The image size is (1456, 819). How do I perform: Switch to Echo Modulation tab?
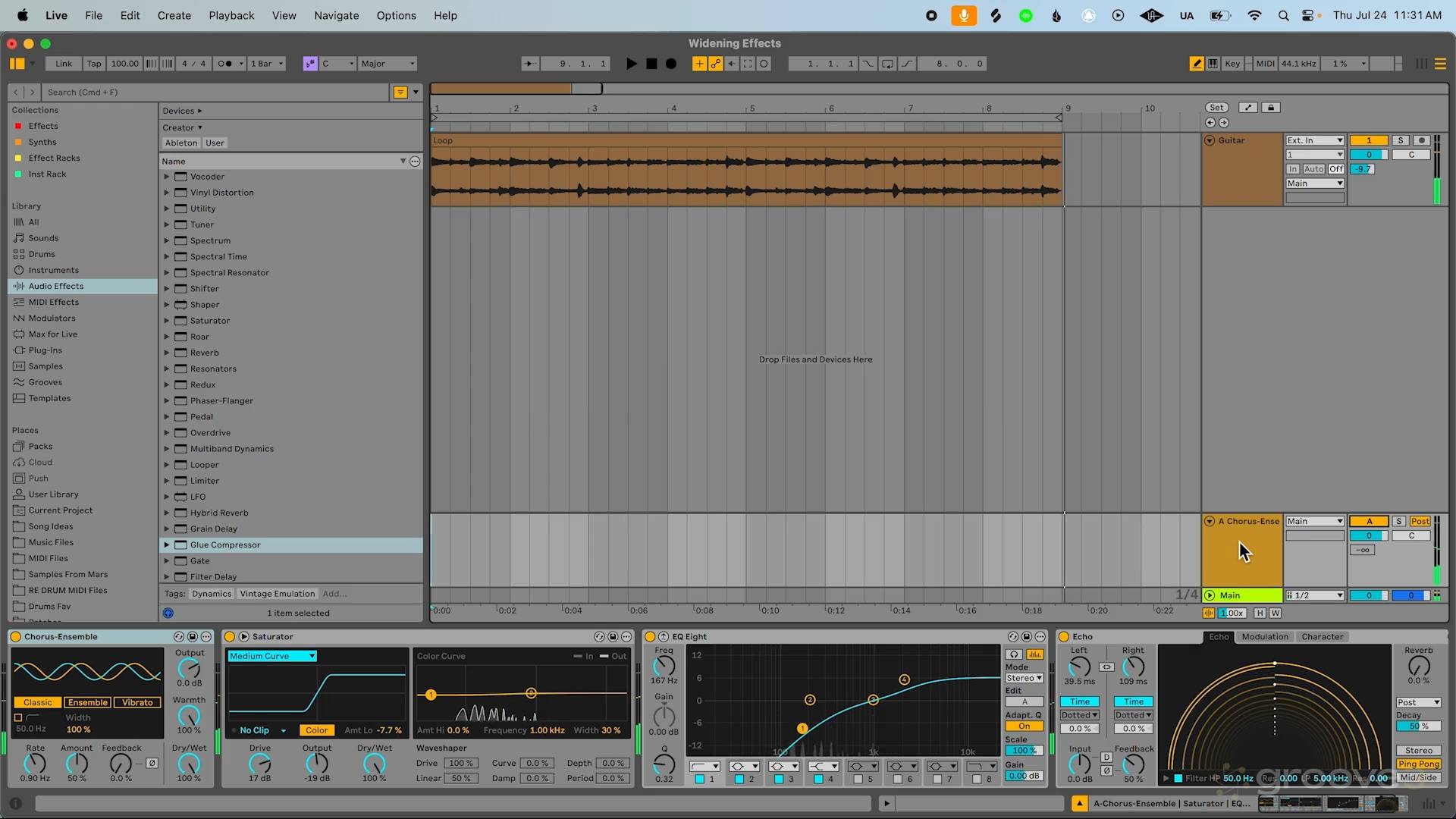pos(1264,637)
